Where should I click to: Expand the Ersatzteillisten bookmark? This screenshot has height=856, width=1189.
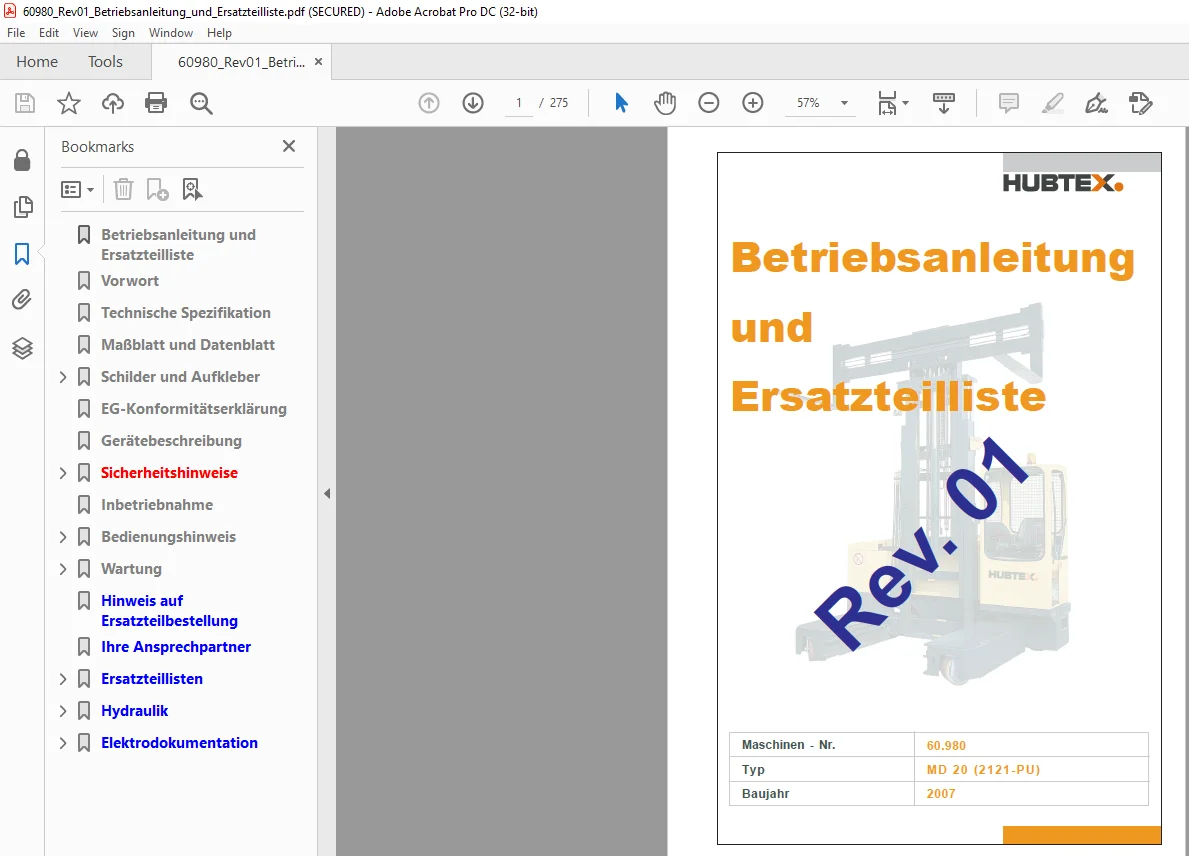pos(63,679)
